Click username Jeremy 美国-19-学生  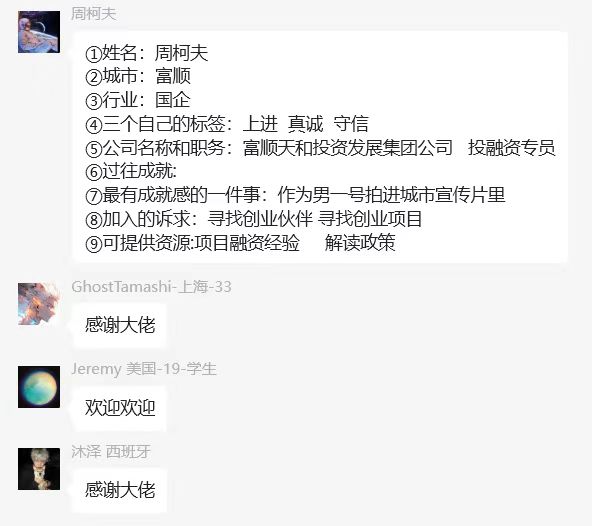[x=144, y=369]
